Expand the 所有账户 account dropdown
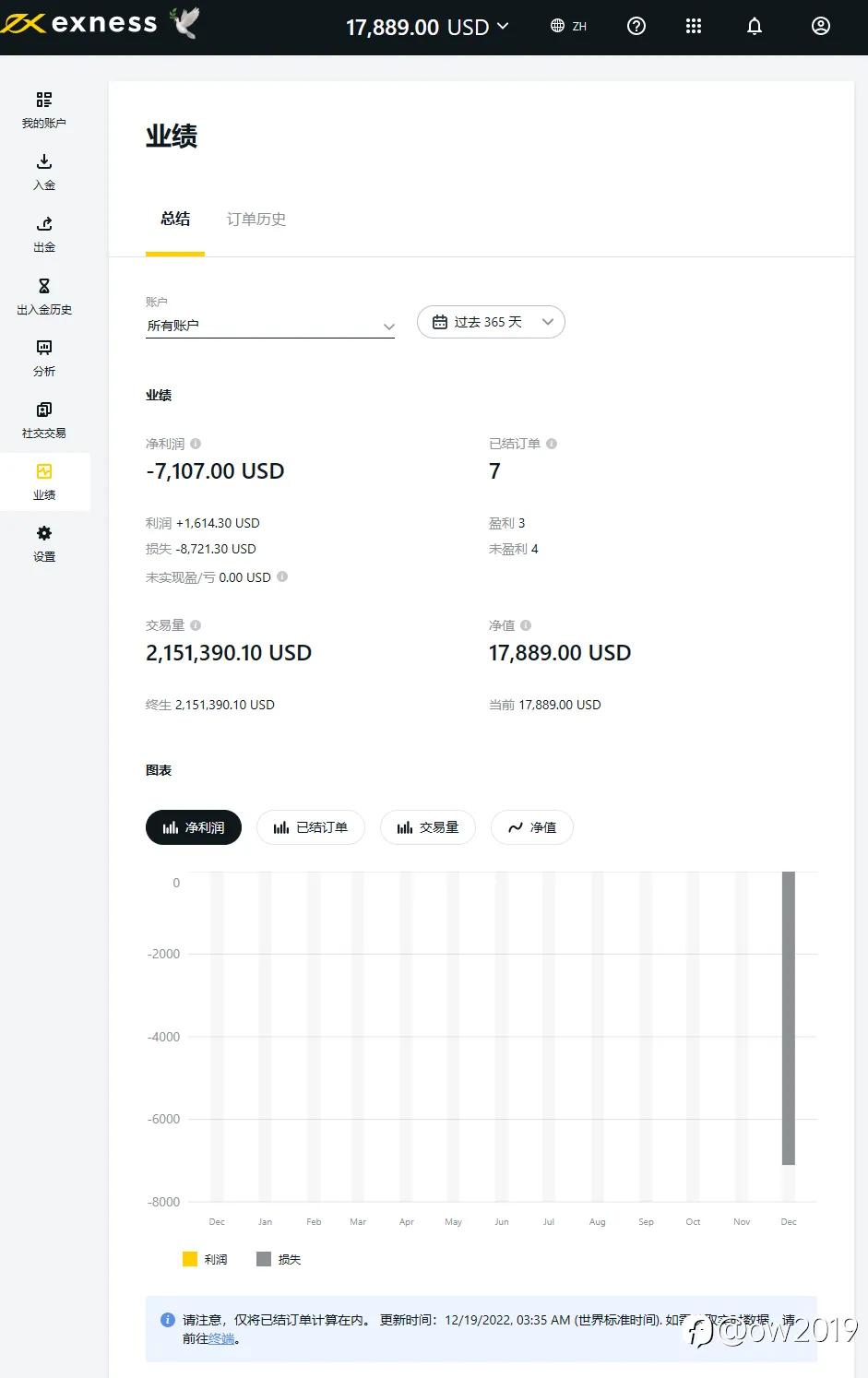This screenshot has width=868, height=1378. coord(270,326)
